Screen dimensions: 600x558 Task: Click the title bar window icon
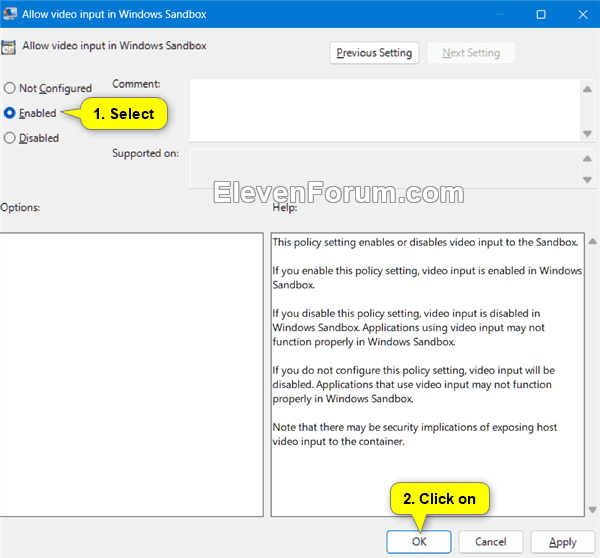[10, 14]
